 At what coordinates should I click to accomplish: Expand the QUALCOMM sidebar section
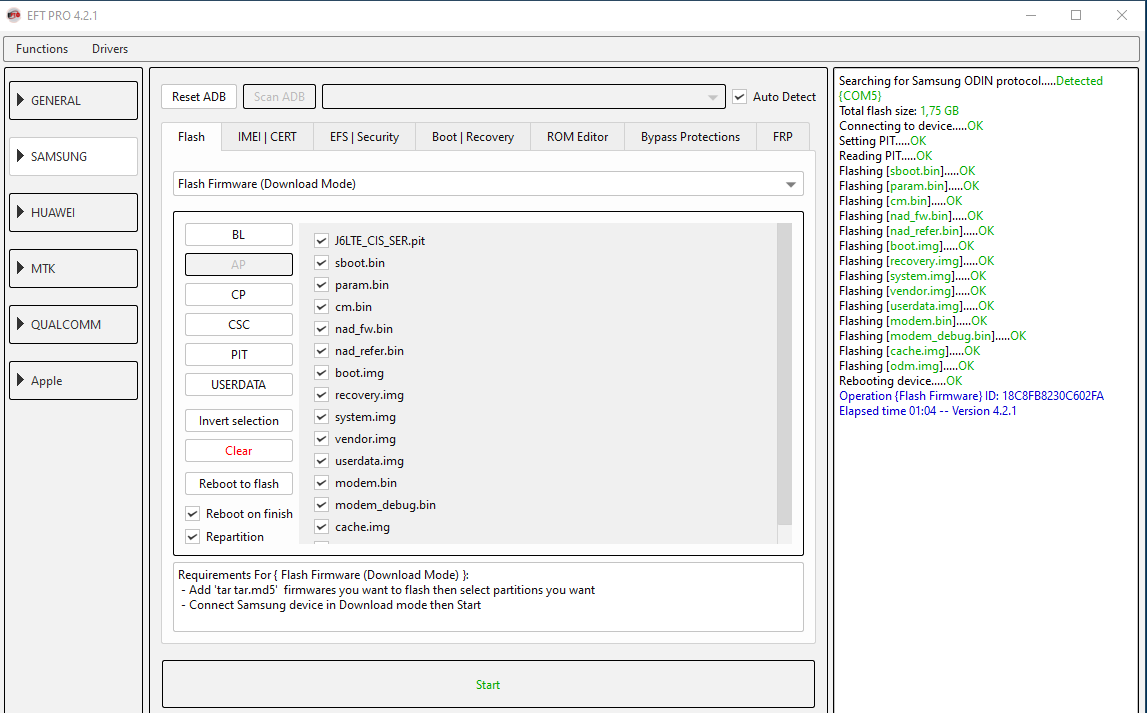point(73,325)
